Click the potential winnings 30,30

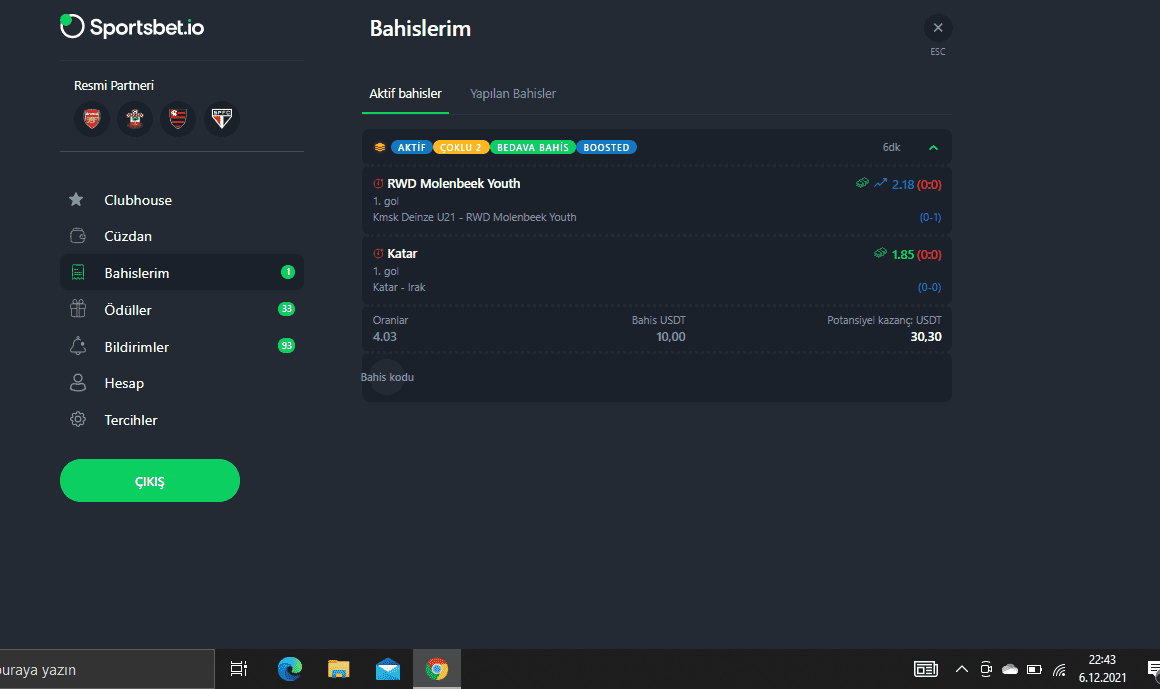925,337
